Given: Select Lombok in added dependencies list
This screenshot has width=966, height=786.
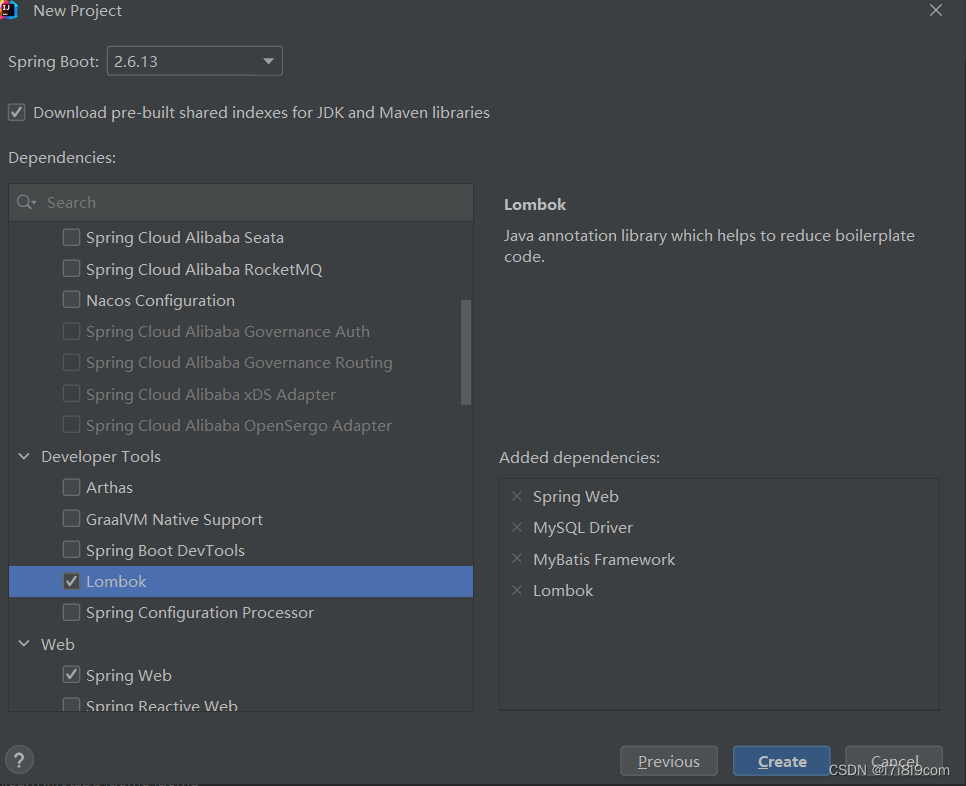Looking at the screenshot, I should 563,591.
